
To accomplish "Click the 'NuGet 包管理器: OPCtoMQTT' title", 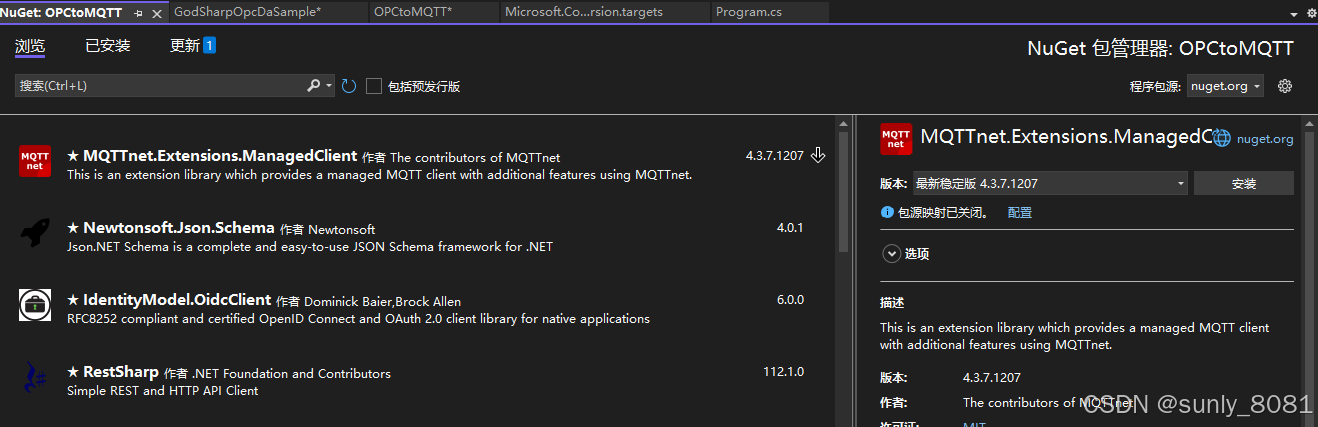I will [1161, 48].
